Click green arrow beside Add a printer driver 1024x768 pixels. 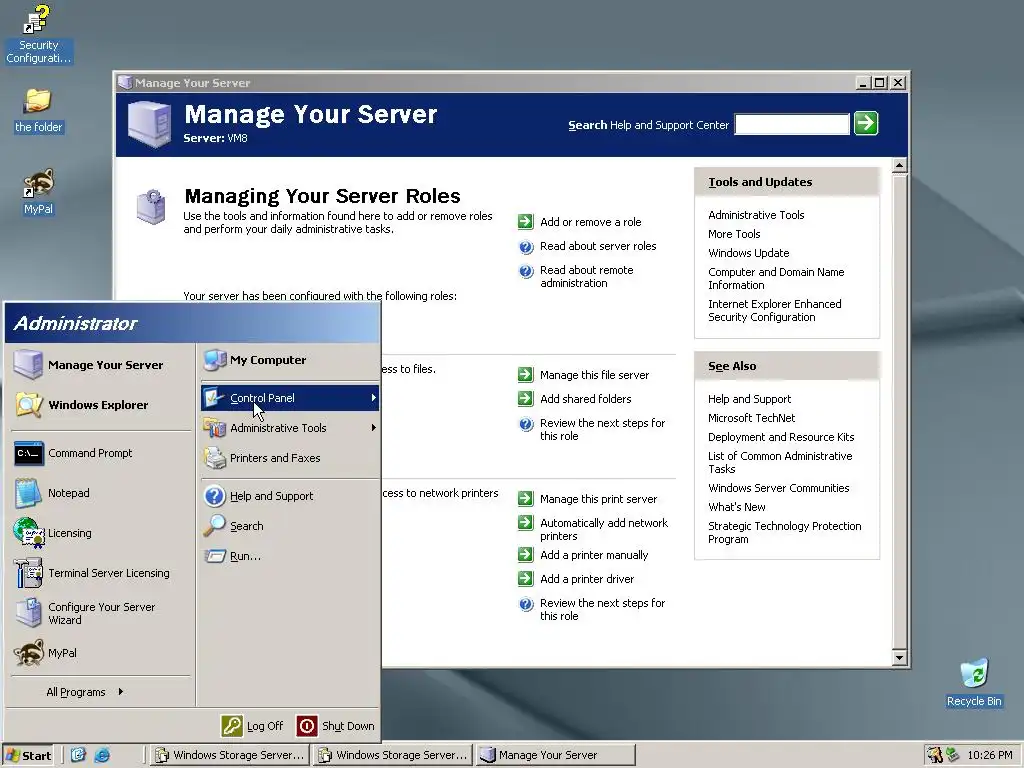[526, 578]
